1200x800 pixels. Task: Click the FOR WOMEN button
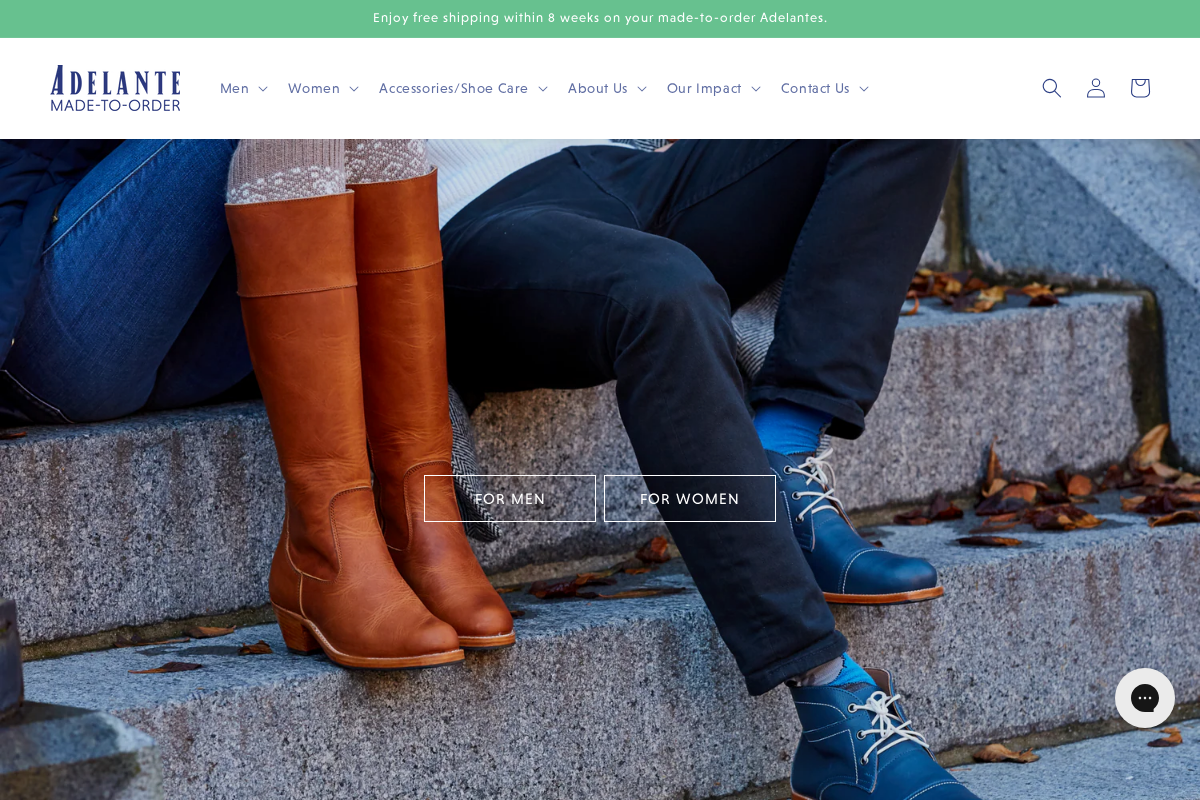click(x=690, y=498)
